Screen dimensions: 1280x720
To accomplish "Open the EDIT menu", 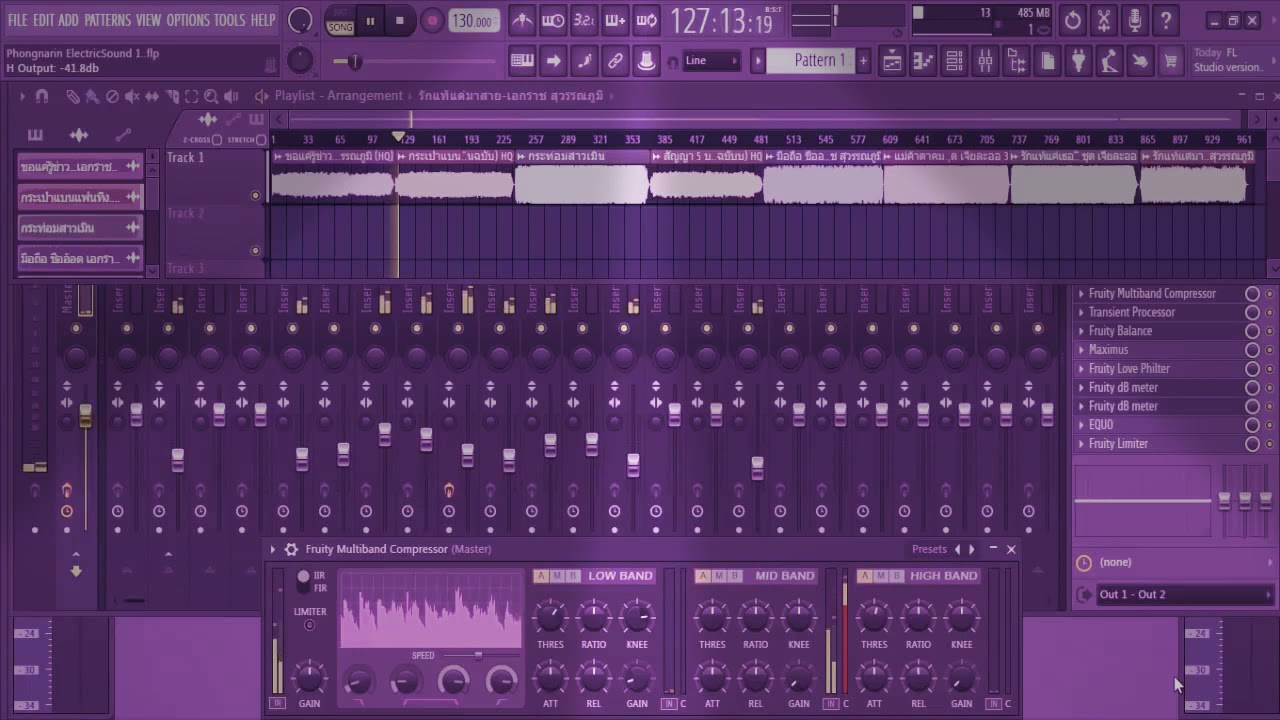I will 43,20.
